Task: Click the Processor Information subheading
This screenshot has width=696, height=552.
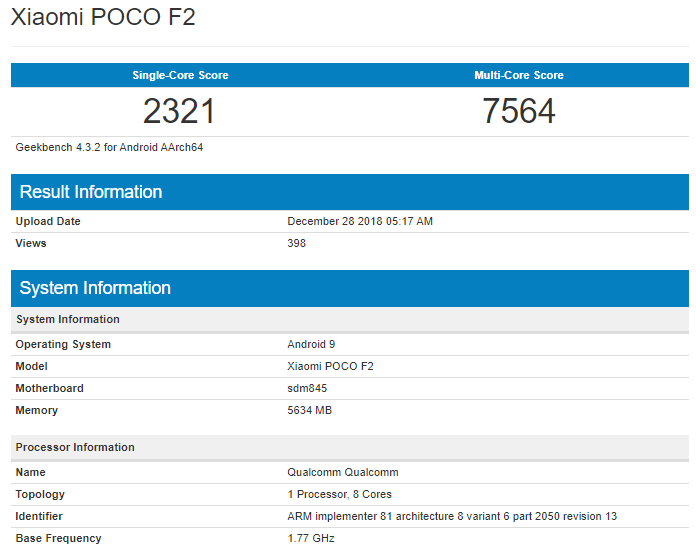Action: pyautogui.click(x=75, y=447)
